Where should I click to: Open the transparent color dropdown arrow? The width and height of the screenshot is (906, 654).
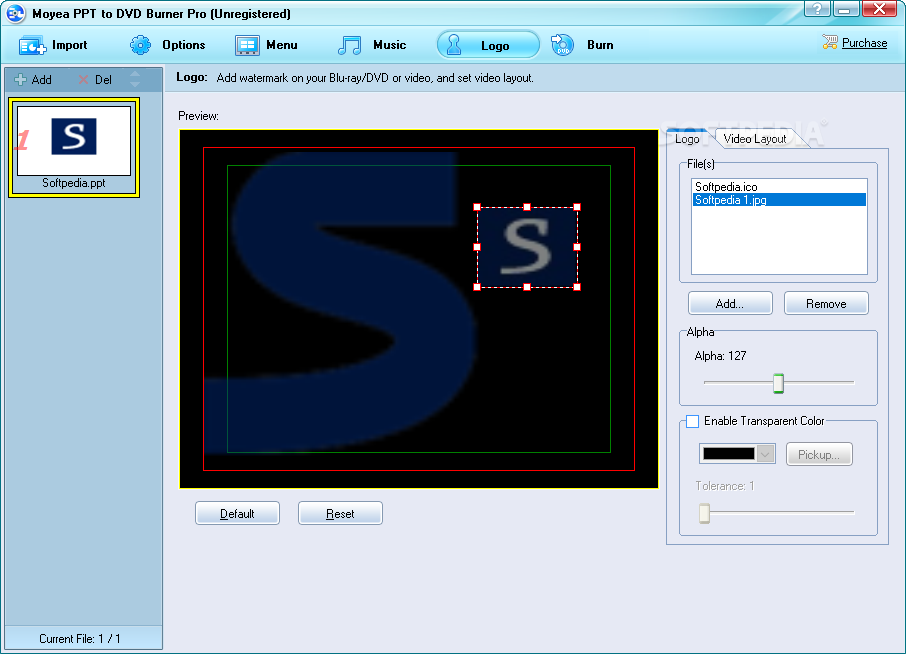[x=766, y=454]
